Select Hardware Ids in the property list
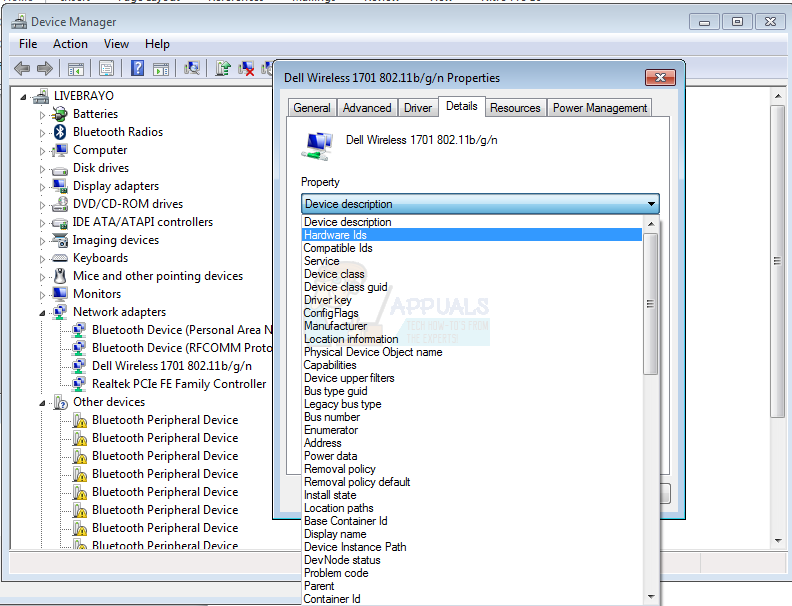The image size is (792, 606). coord(472,235)
